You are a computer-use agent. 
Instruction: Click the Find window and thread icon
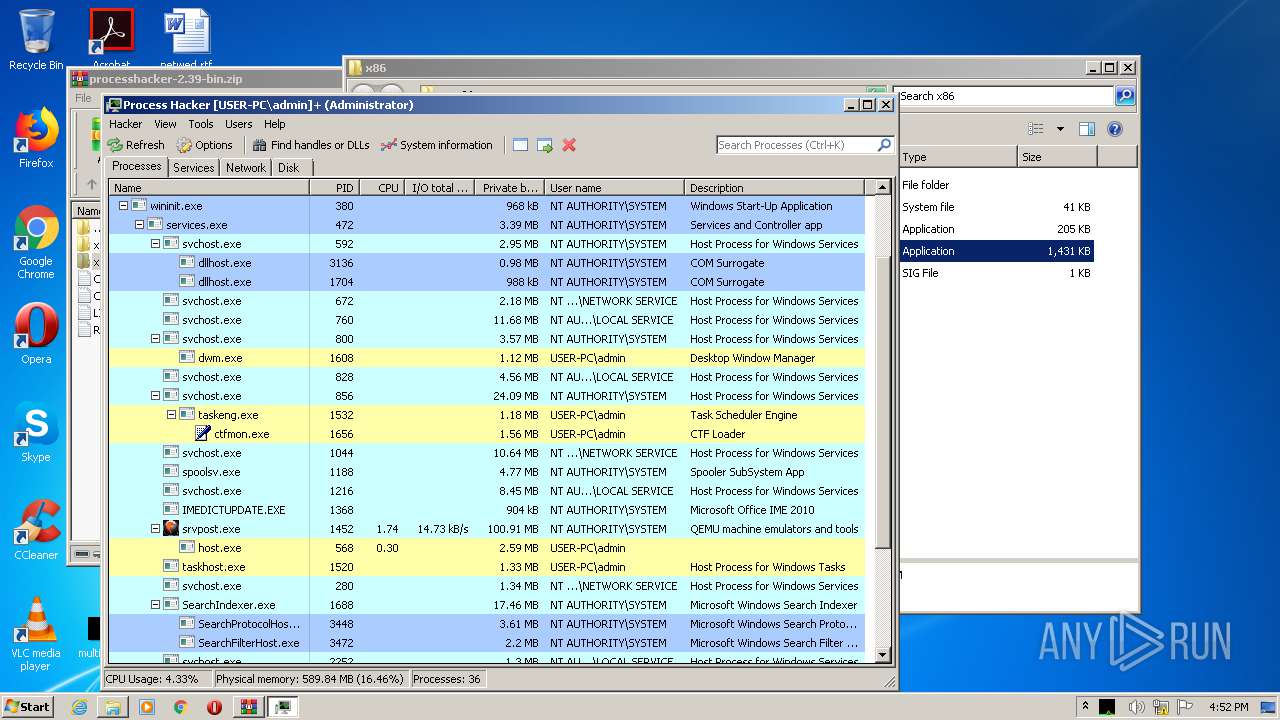545,145
